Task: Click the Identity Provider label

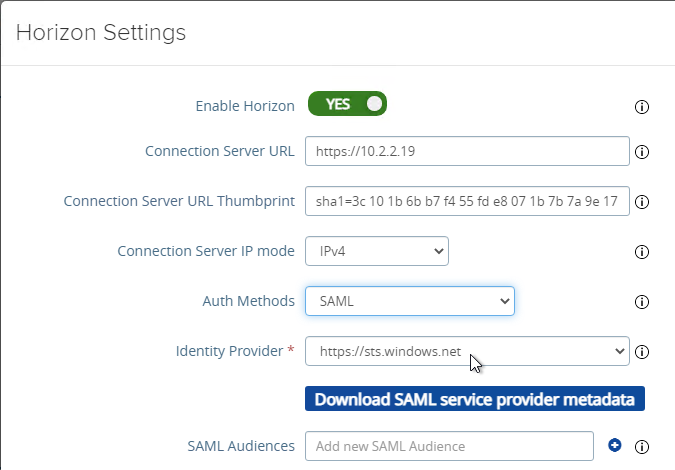Action: pyautogui.click(x=229, y=351)
